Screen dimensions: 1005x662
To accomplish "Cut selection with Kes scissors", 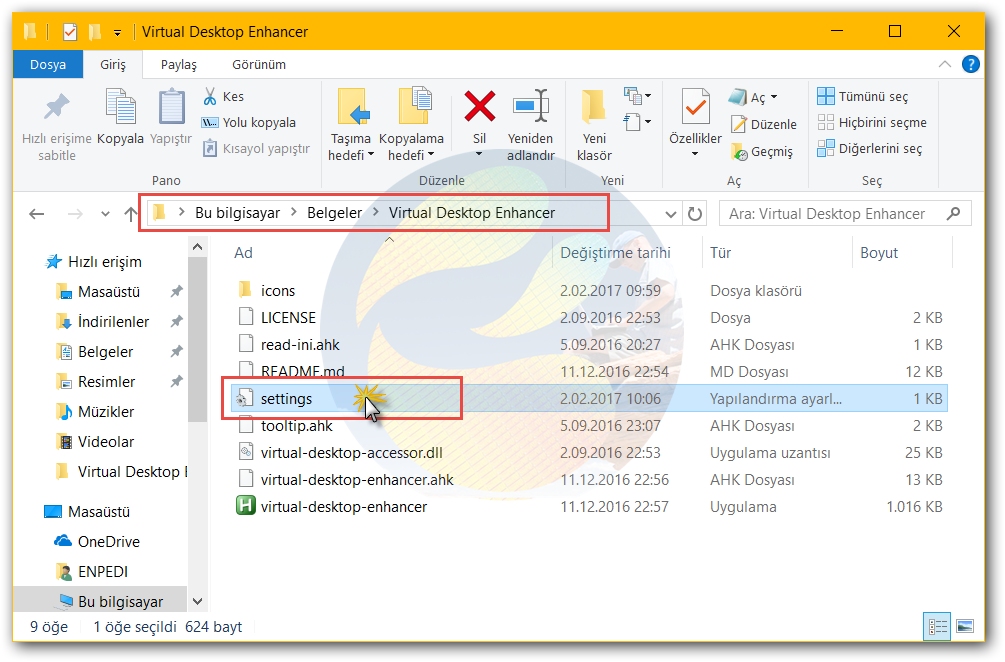I will coord(224,96).
